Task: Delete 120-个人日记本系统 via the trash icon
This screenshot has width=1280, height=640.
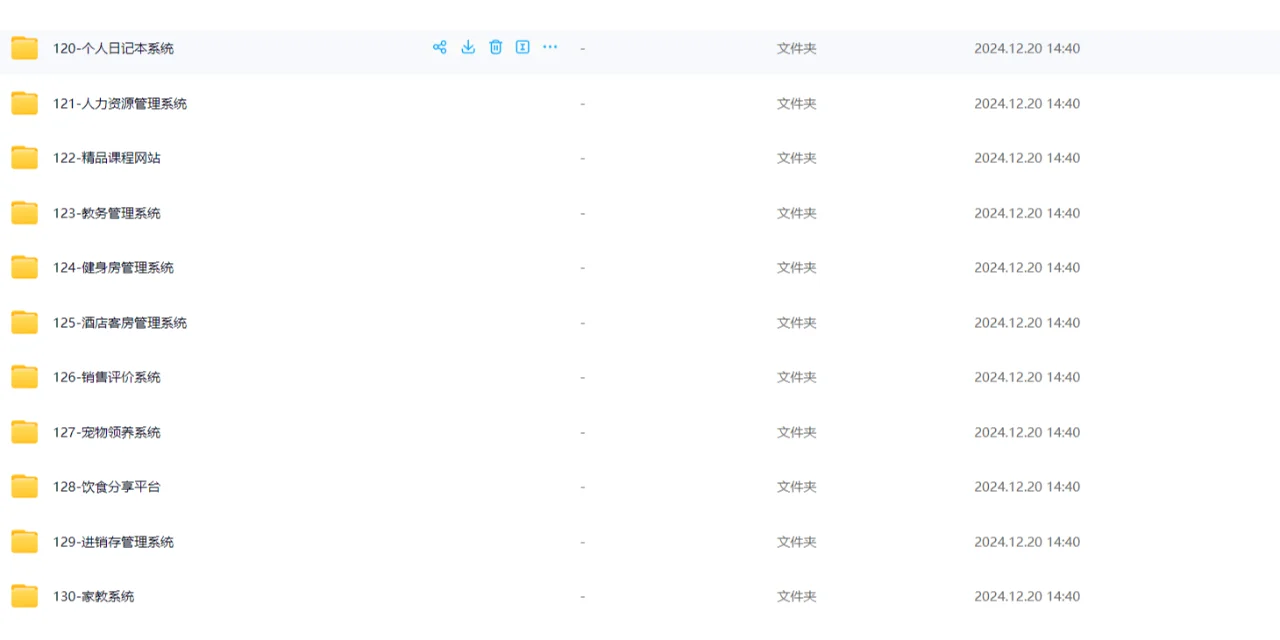Action: pos(495,46)
